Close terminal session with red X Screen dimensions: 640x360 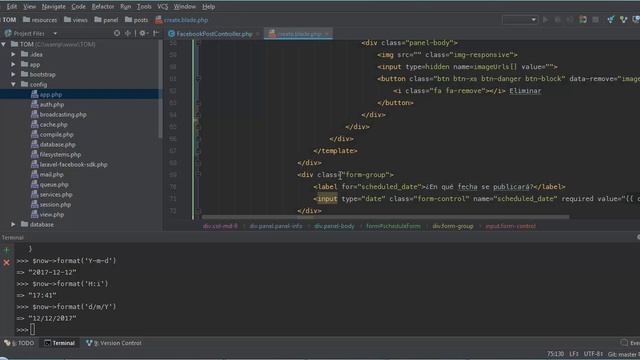pyautogui.click(x=7, y=262)
